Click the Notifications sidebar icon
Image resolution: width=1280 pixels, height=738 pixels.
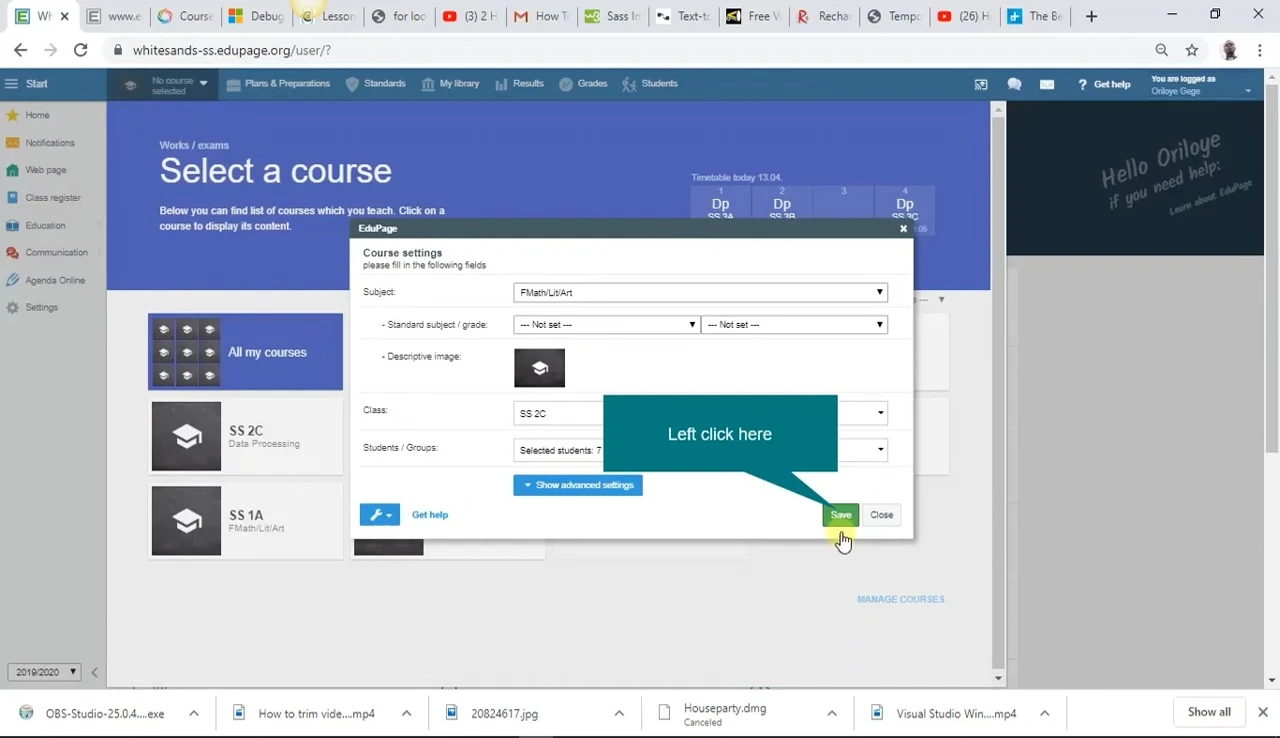pos(13,143)
